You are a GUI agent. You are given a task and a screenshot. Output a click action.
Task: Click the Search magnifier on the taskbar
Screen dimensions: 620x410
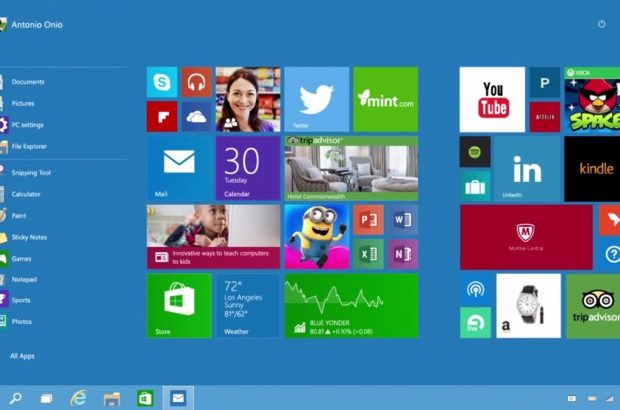coord(16,397)
